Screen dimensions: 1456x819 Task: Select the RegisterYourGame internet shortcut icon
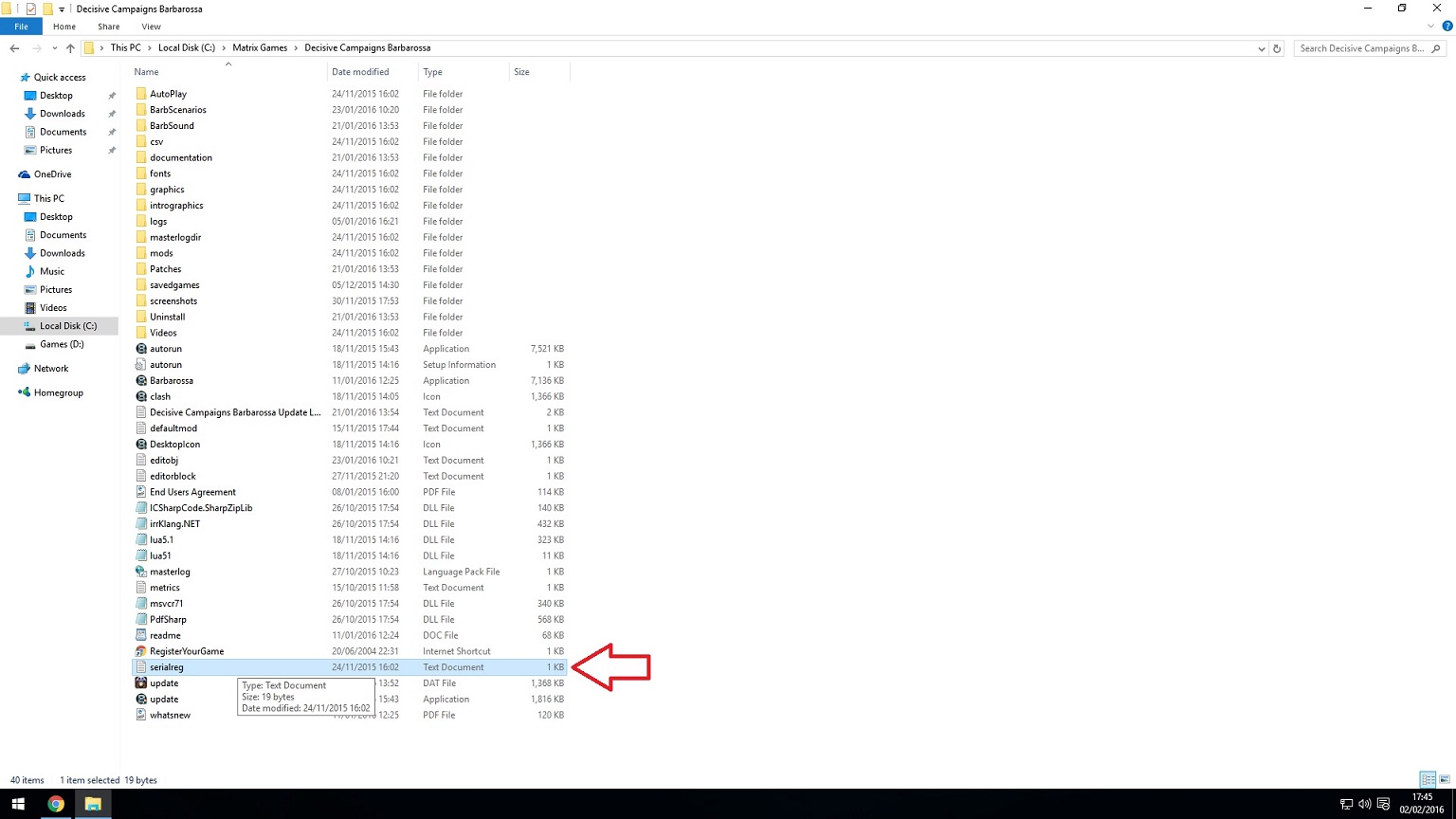pos(141,651)
